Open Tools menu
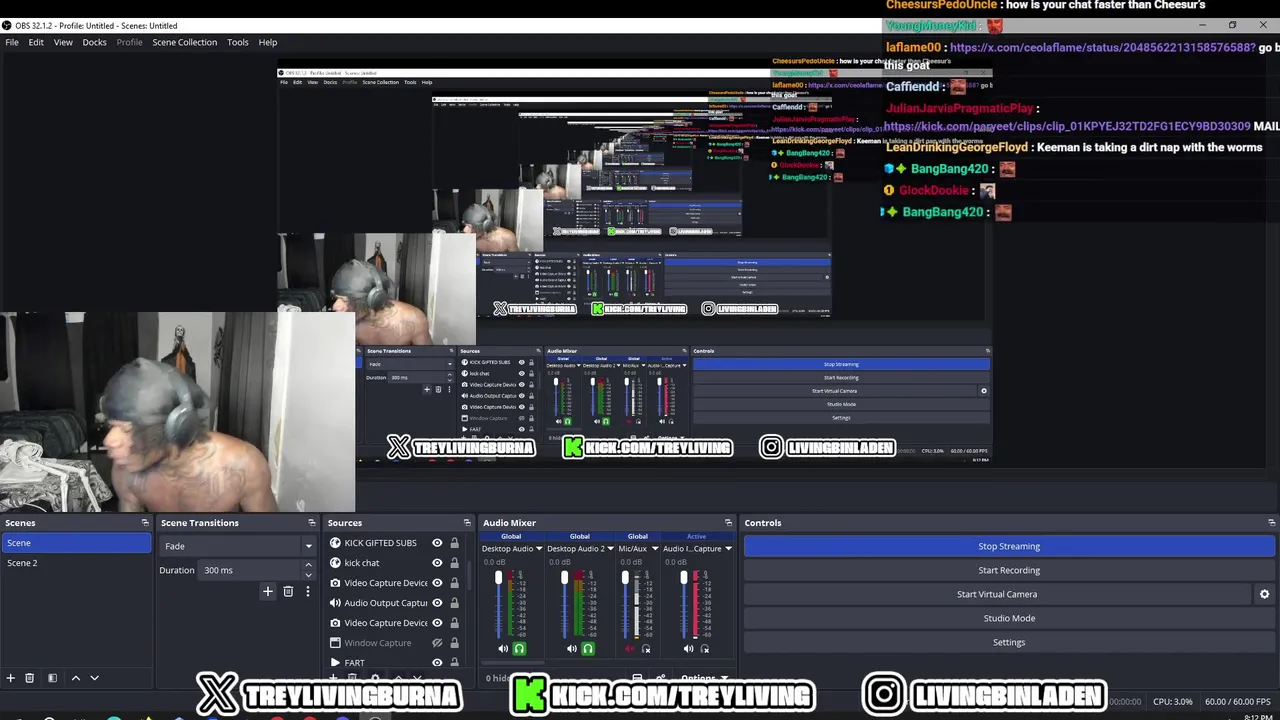1280x720 pixels. click(238, 42)
